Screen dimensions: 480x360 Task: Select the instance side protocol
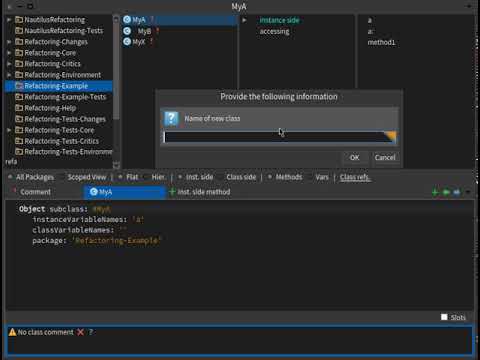(x=279, y=20)
